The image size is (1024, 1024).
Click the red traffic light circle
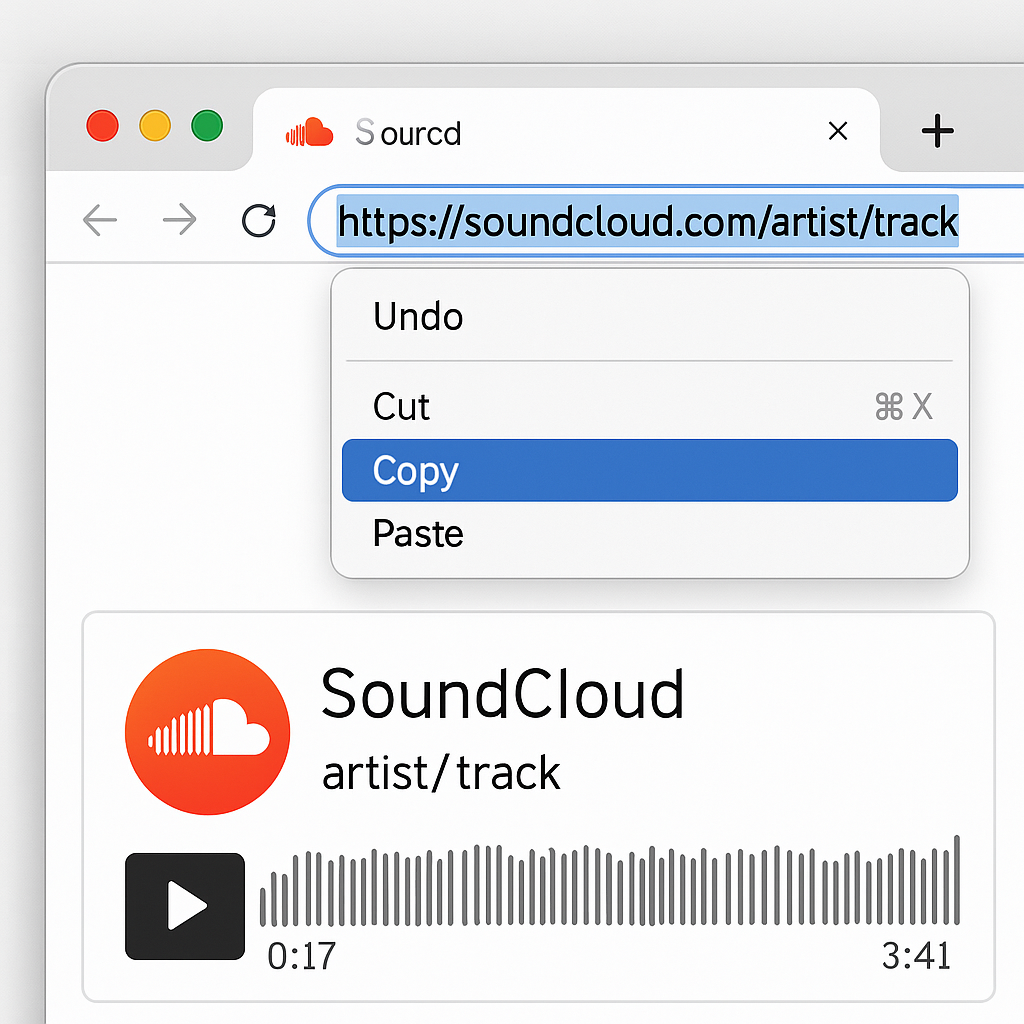point(102,125)
